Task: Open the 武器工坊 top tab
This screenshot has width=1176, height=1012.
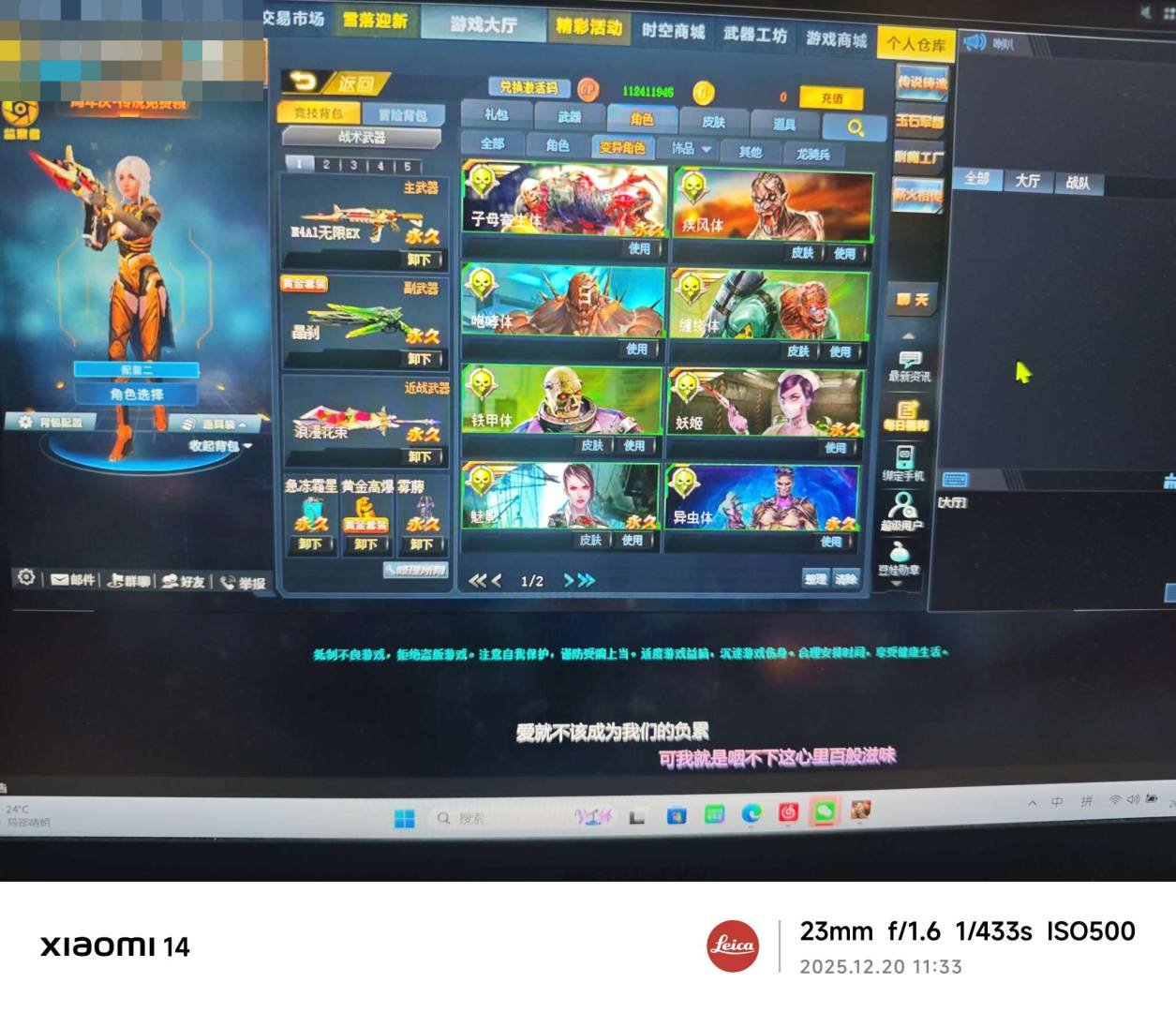Action: click(754, 34)
